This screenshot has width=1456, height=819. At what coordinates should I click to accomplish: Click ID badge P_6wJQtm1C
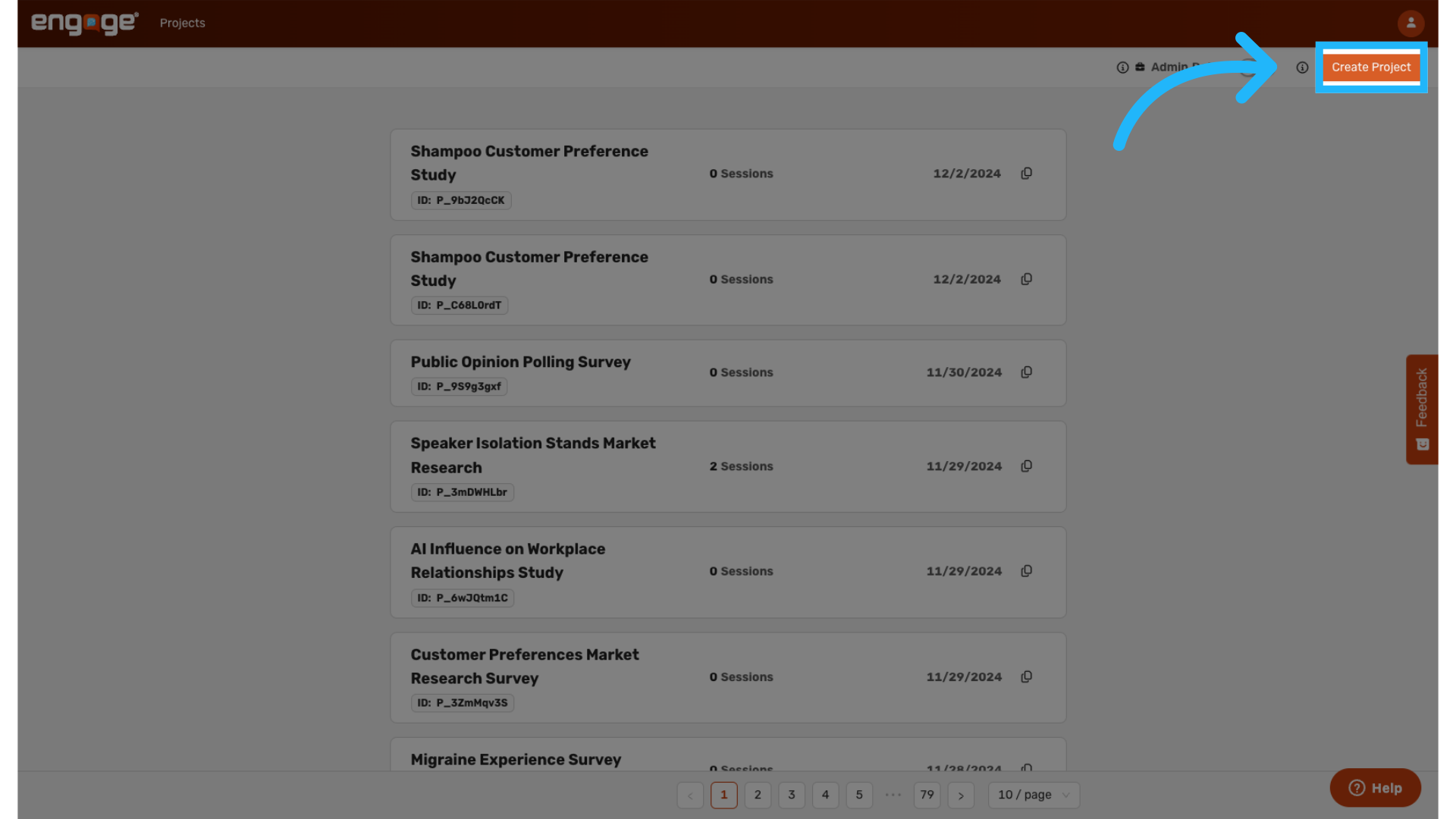463,598
